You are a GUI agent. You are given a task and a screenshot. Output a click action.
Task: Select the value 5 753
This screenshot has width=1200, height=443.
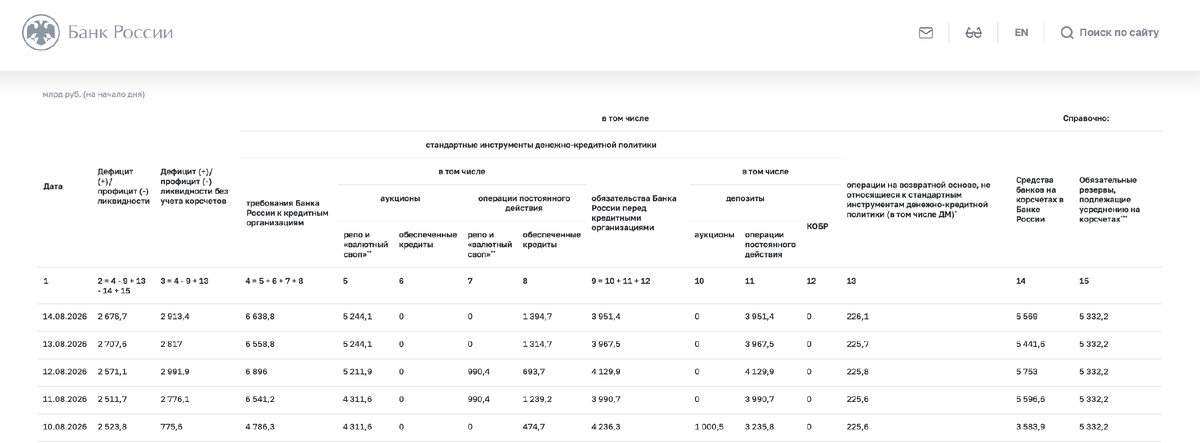[x=1027, y=371]
